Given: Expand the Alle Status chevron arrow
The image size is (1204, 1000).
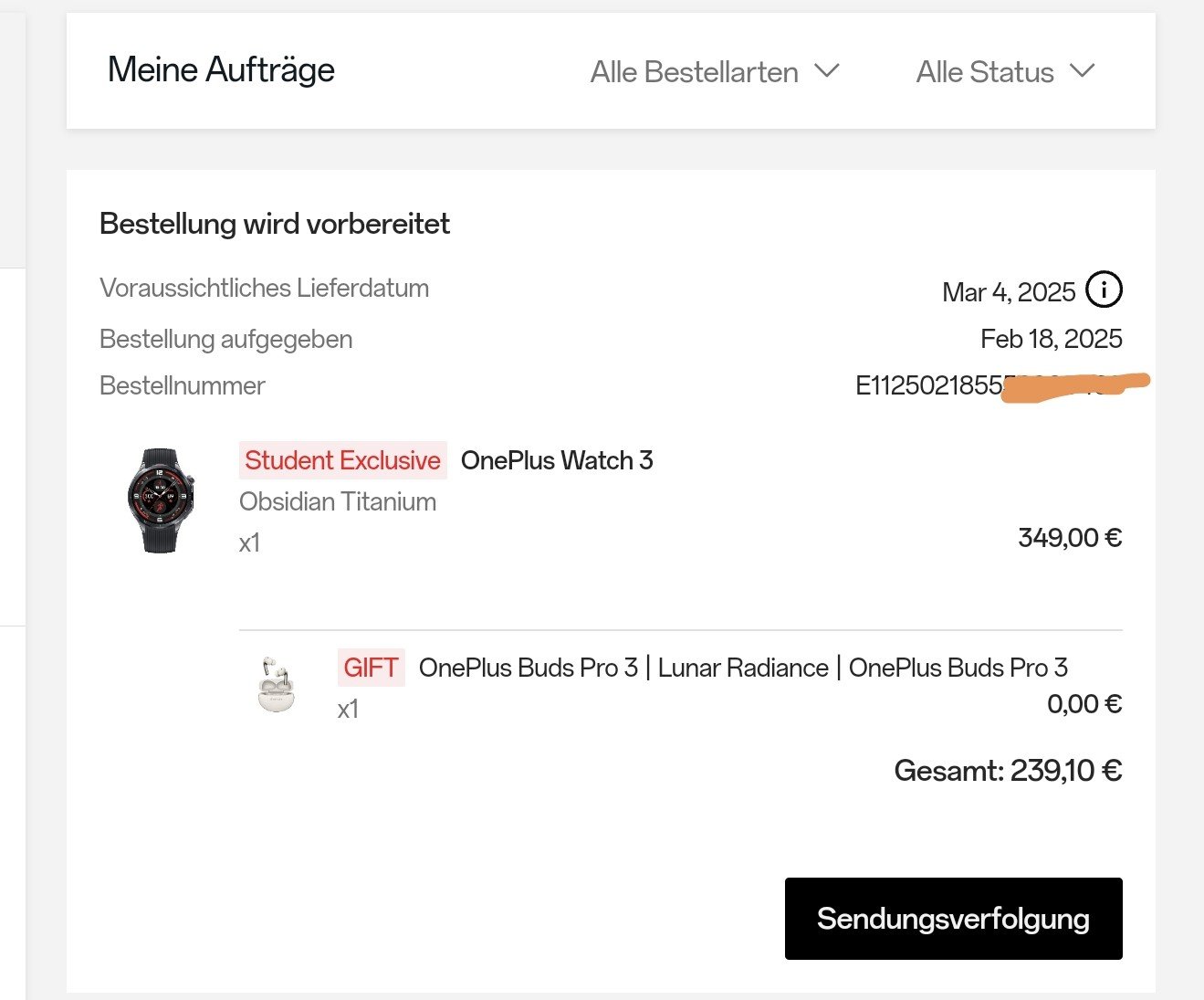Looking at the screenshot, I should (x=1082, y=71).
